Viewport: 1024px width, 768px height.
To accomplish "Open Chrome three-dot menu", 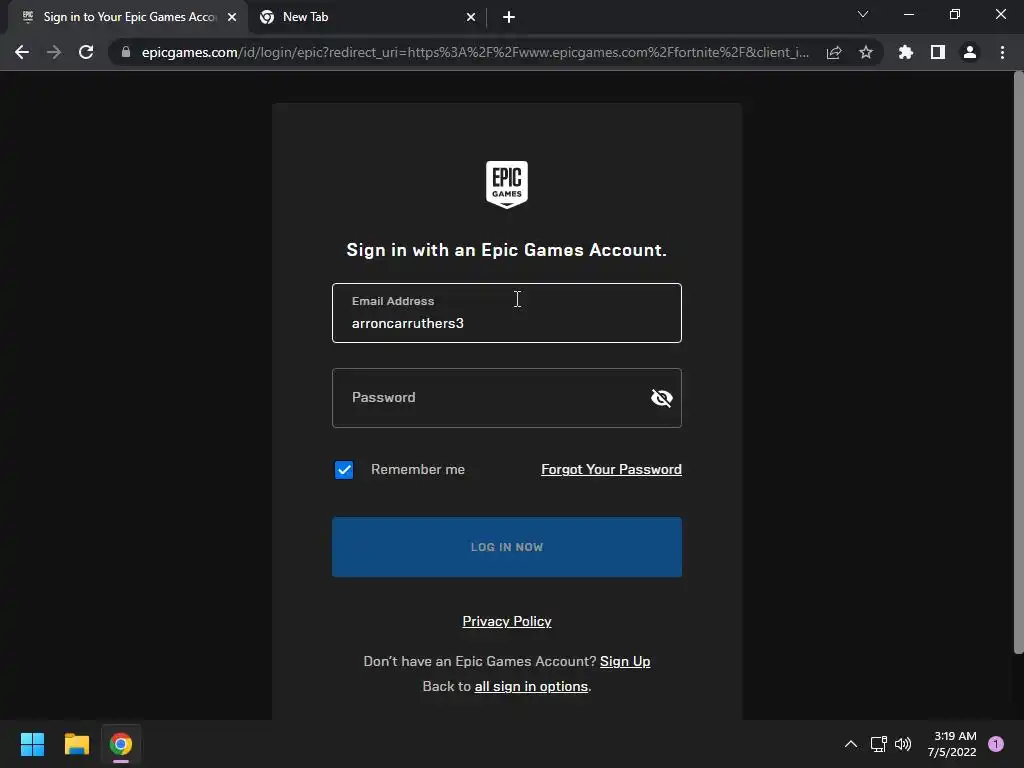I will point(1002,52).
